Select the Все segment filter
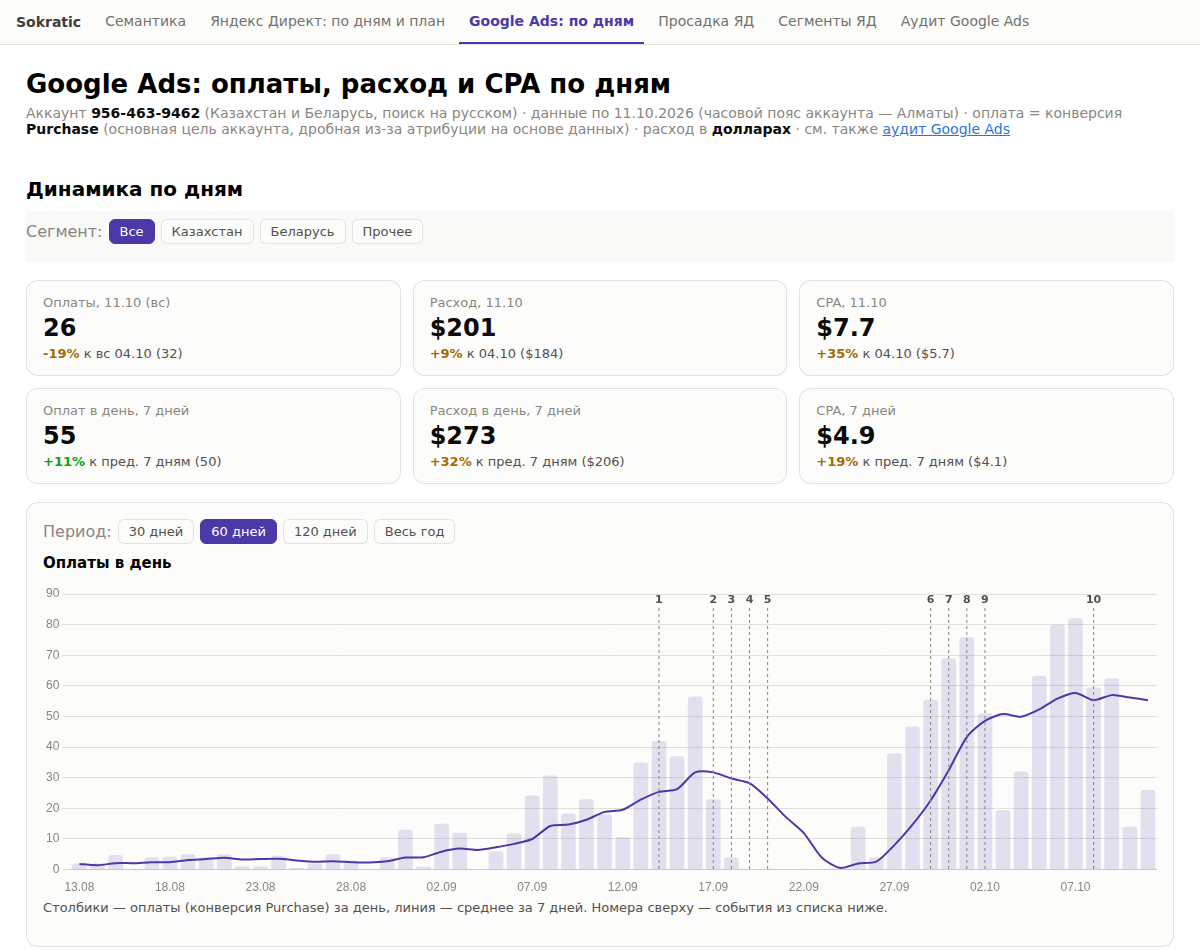This screenshot has width=1200, height=950. [x=132, y=231]
